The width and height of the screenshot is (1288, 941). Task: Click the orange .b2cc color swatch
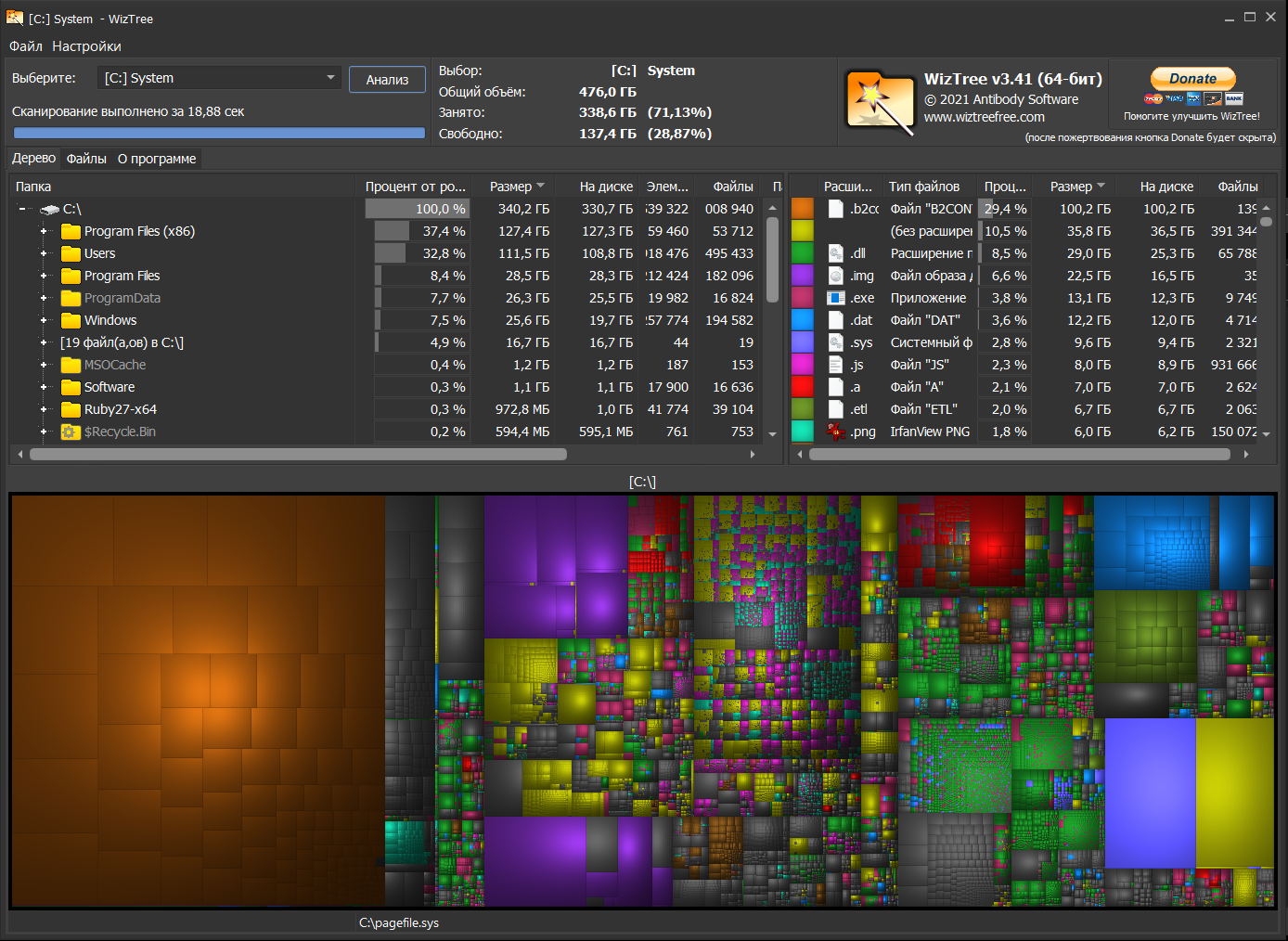click(803, 209)
